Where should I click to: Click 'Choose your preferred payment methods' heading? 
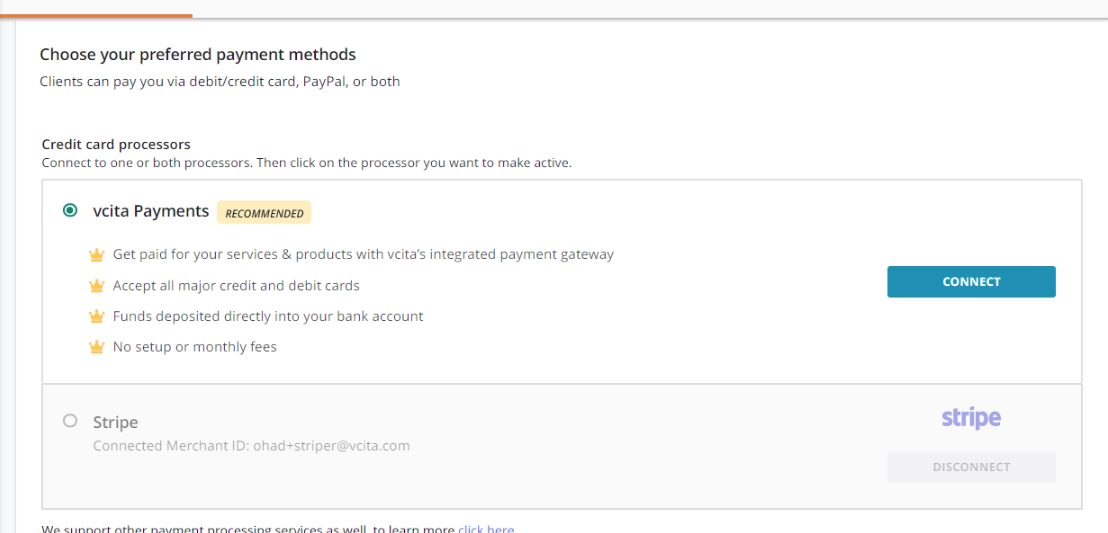pos(198,54)
